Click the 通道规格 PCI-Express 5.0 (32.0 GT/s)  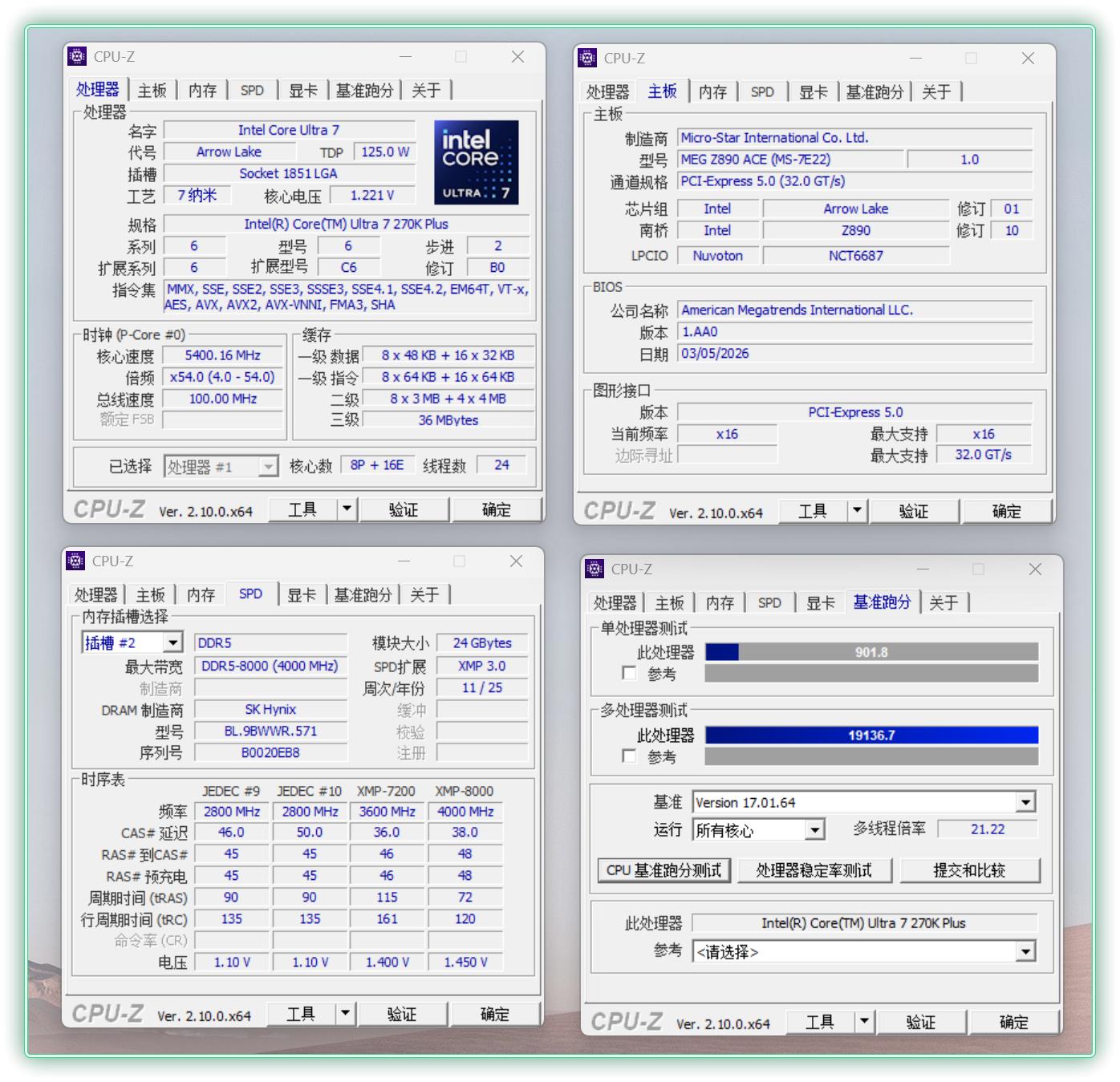854,181
